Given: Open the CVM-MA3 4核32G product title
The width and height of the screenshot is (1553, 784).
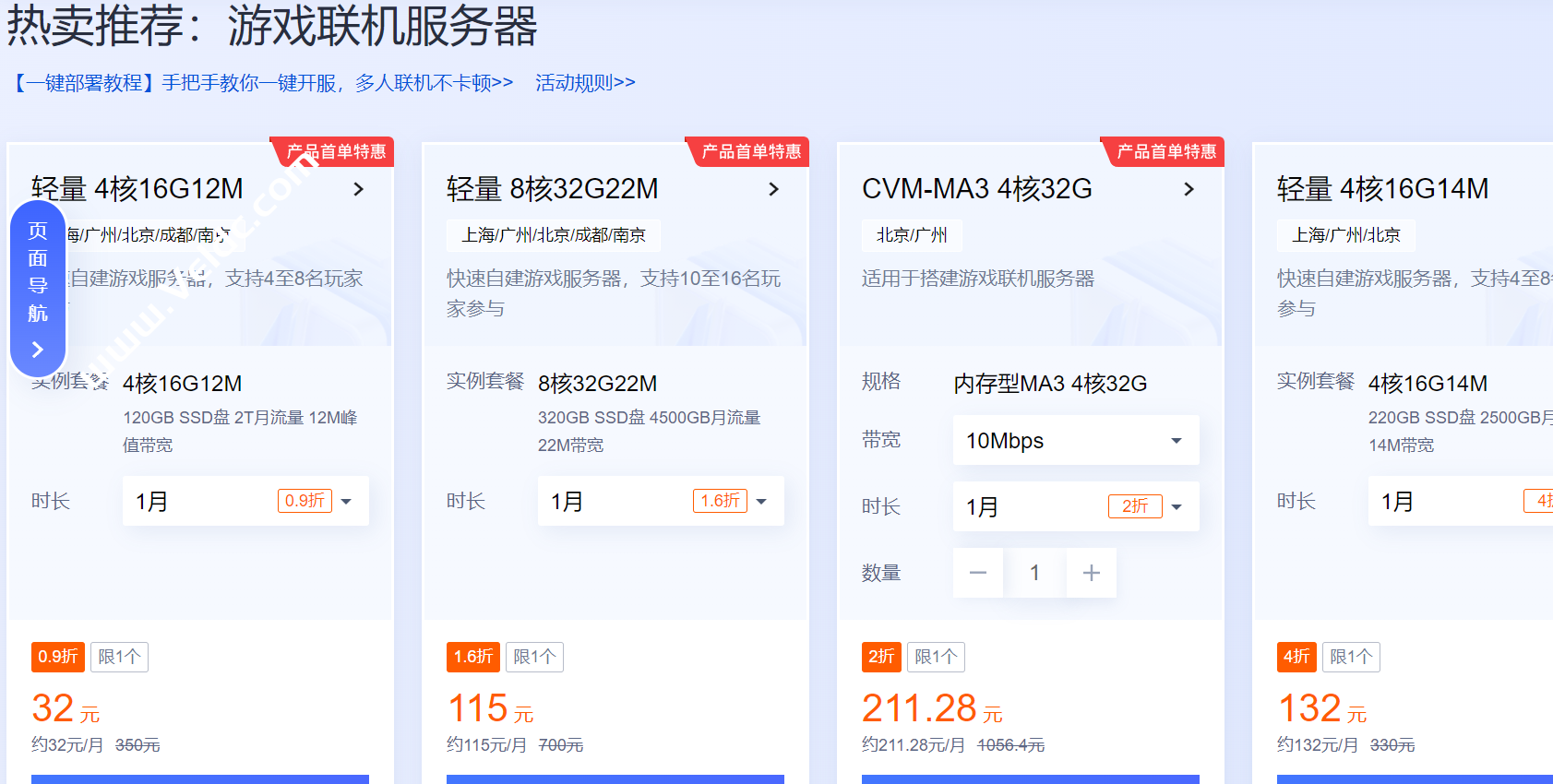Looking at the screenshot, I should tap(977, 189).
